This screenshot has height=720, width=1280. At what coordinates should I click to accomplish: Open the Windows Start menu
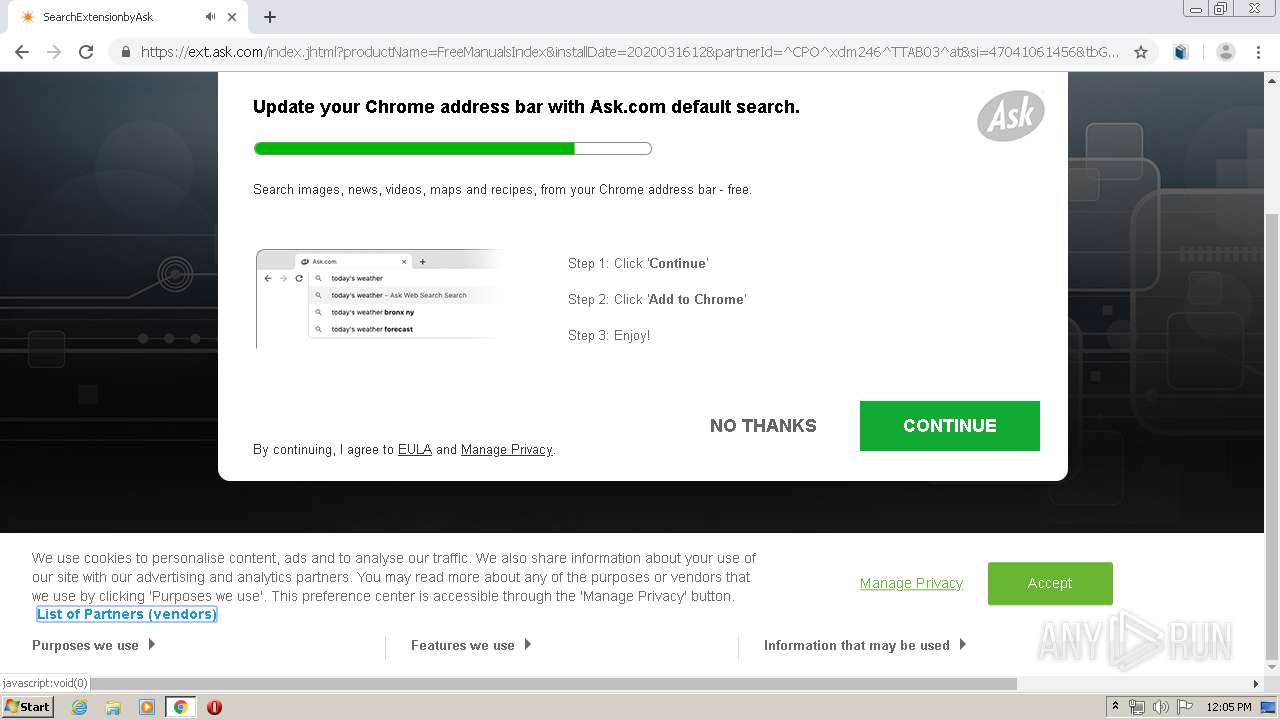pyautogui.click(x=27, y=707)
